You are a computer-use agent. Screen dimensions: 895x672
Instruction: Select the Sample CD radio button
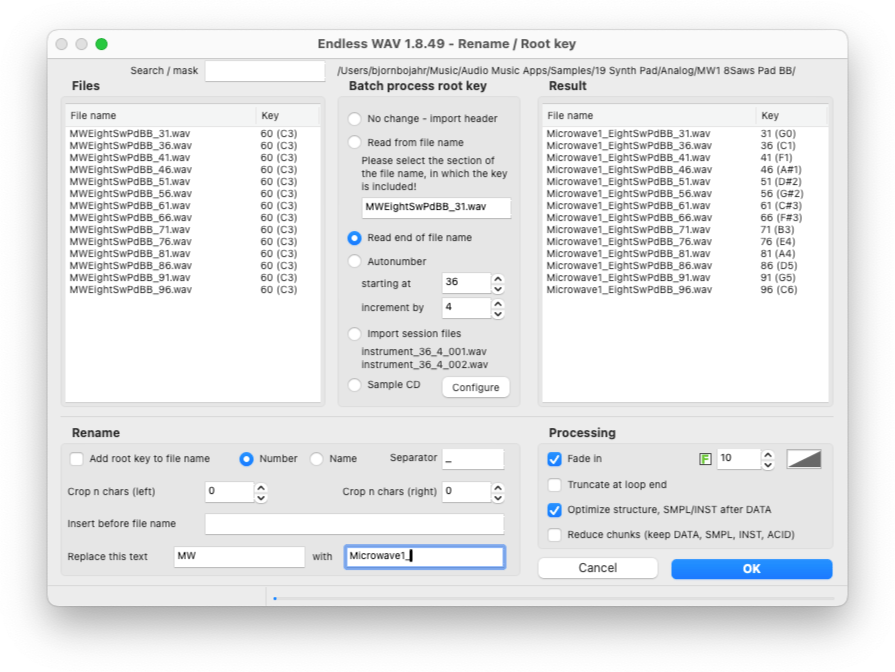click(x=354, y=385)
